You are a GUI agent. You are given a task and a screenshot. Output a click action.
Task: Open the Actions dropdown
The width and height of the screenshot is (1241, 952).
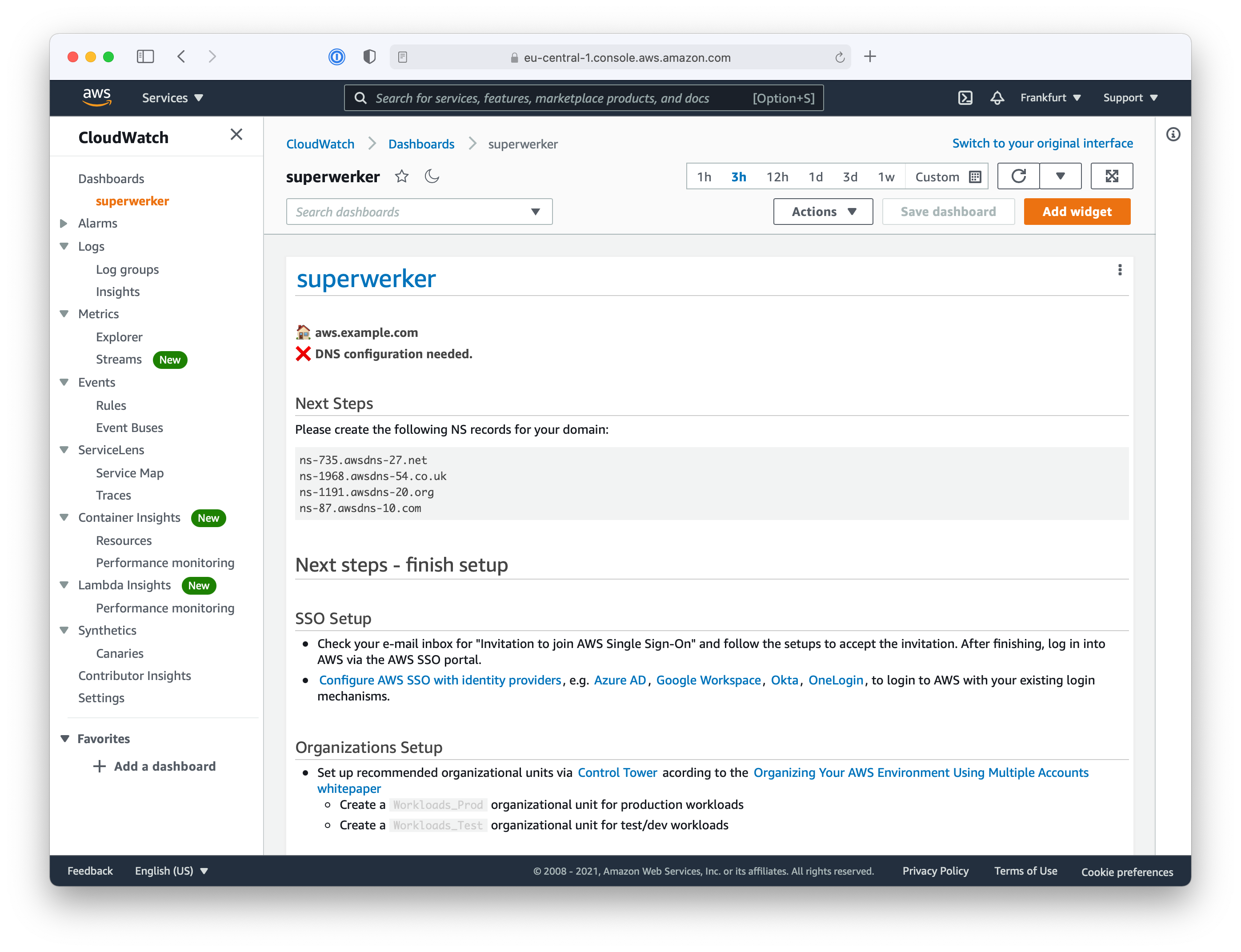click(823, 212)
